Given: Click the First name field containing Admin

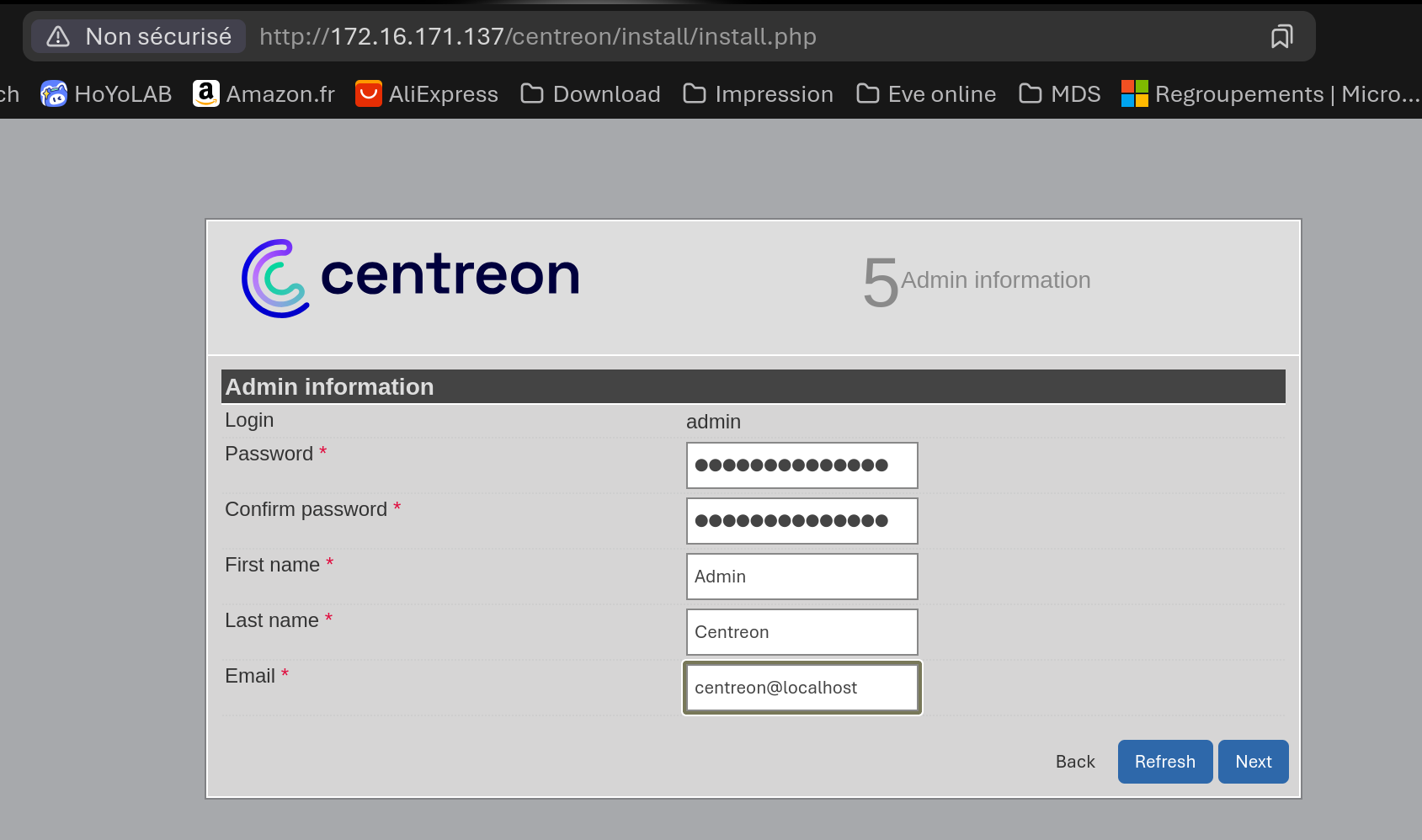Looking at the screenshot, I should pyautogui.click(x=802, y=577).
